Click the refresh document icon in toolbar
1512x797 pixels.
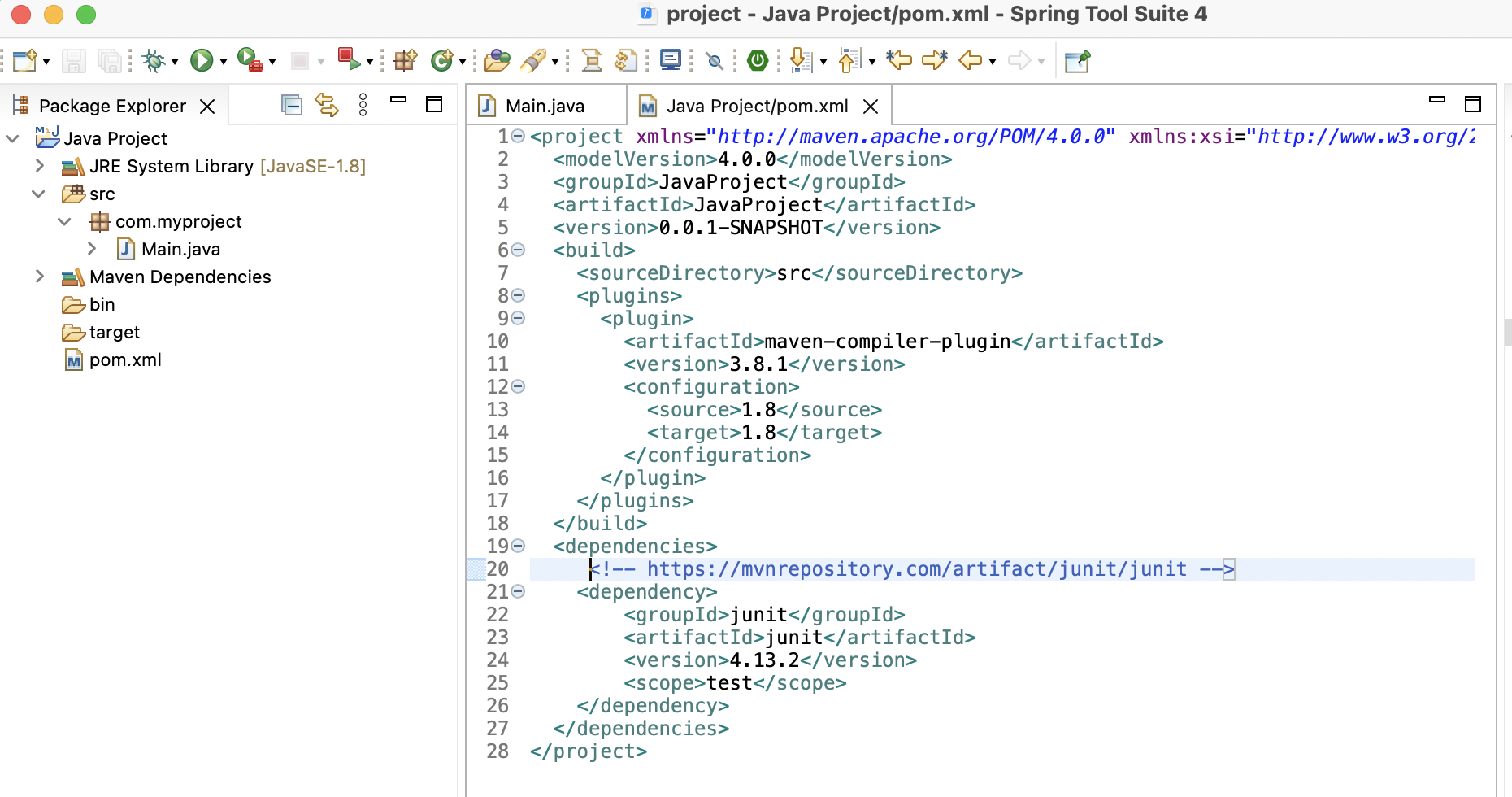point(626,60)
